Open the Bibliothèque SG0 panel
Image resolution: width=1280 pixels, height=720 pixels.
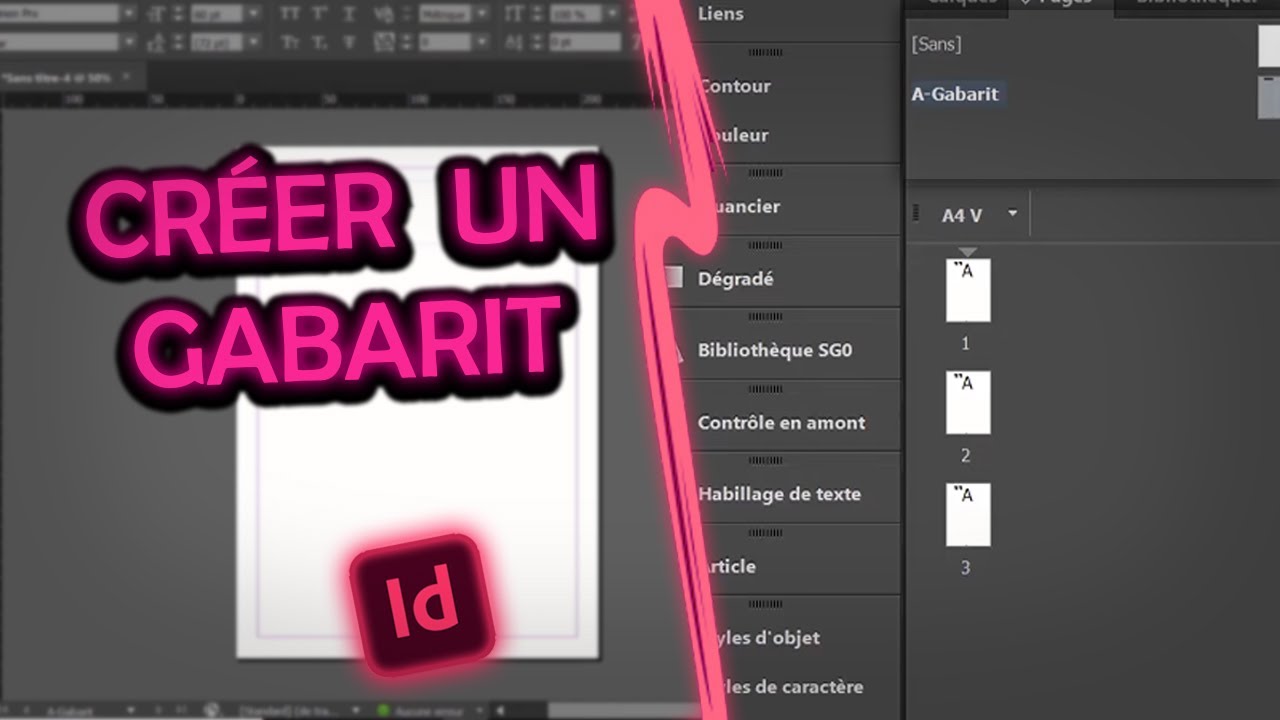pos(775,351)
